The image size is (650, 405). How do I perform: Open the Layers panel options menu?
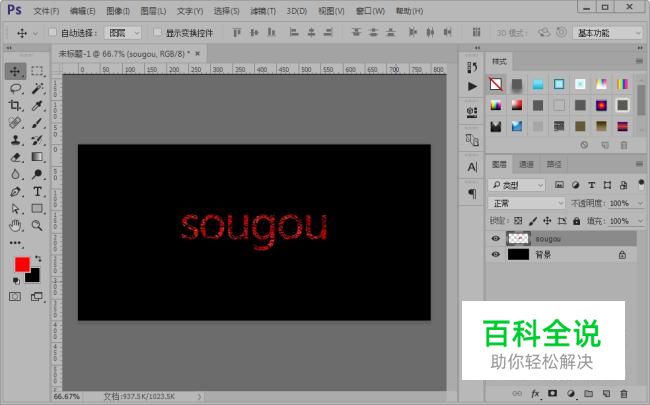pyautogui.click(x=640, y=164)
